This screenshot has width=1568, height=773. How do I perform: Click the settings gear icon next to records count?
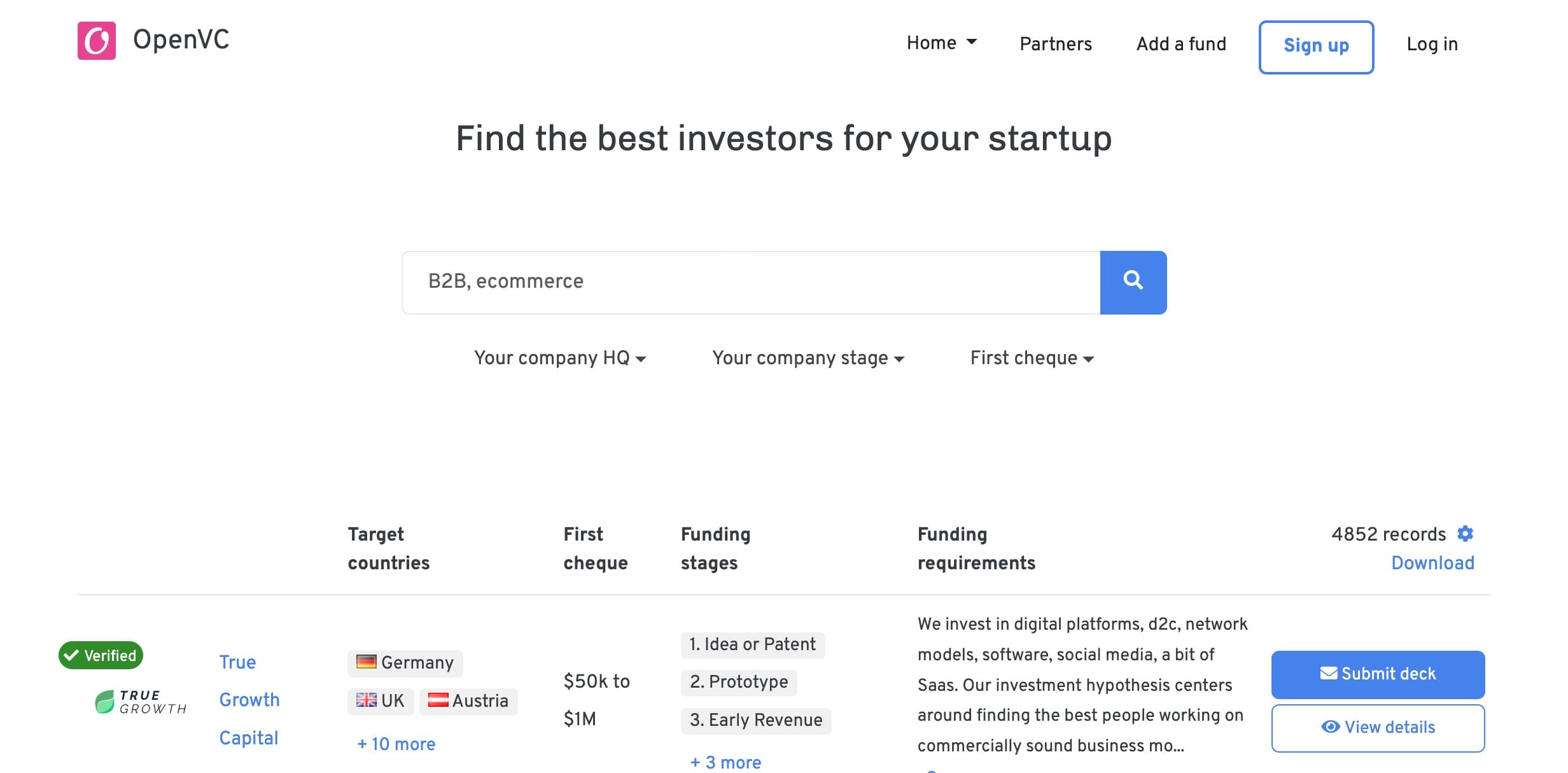(1466, 533)
